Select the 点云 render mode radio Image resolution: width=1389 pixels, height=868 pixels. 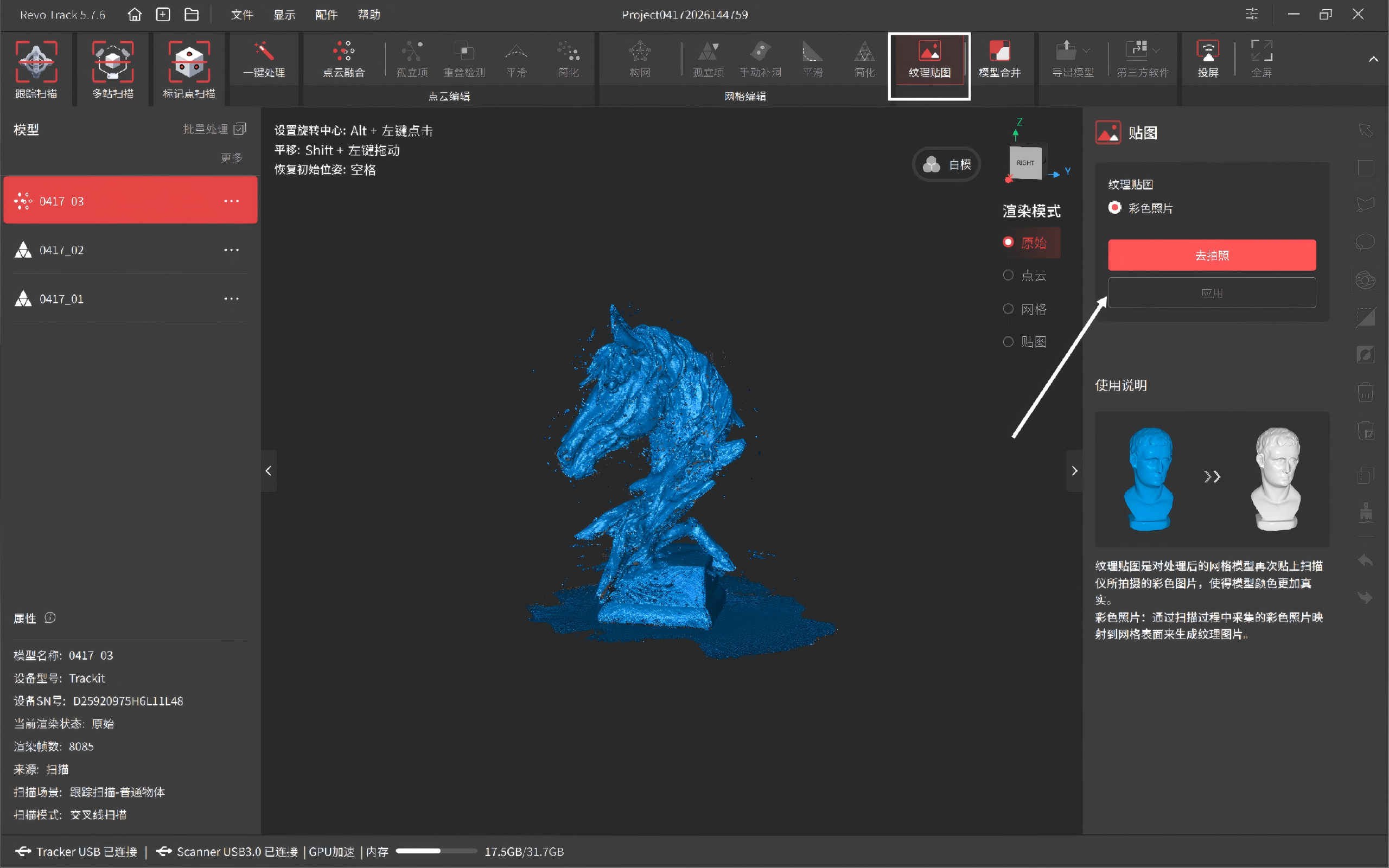[x=1008, y=276]
